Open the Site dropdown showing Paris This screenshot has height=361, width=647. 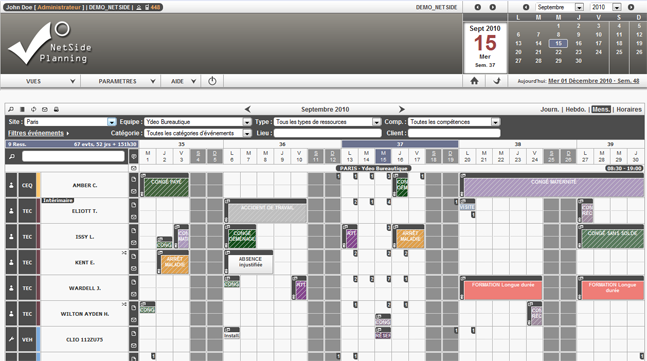[112, 122]
